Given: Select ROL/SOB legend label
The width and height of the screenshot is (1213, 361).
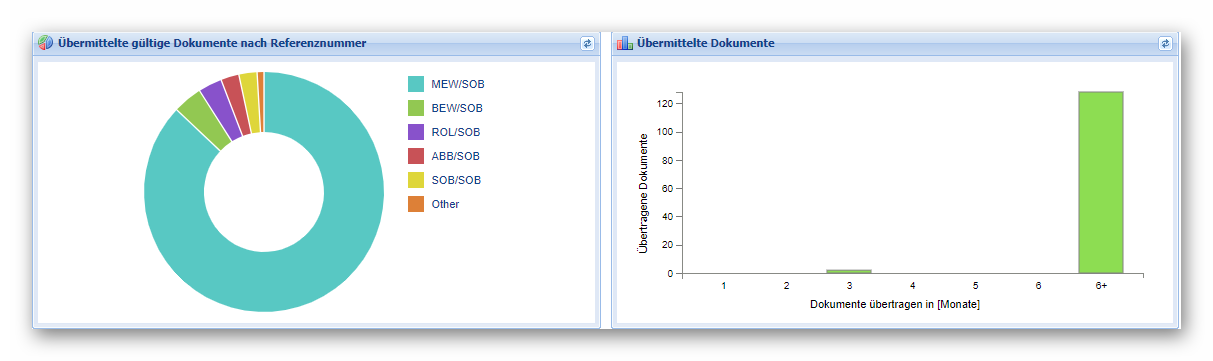Looking at the screenshot, I should pyautogui.click(x=456, y=132).
